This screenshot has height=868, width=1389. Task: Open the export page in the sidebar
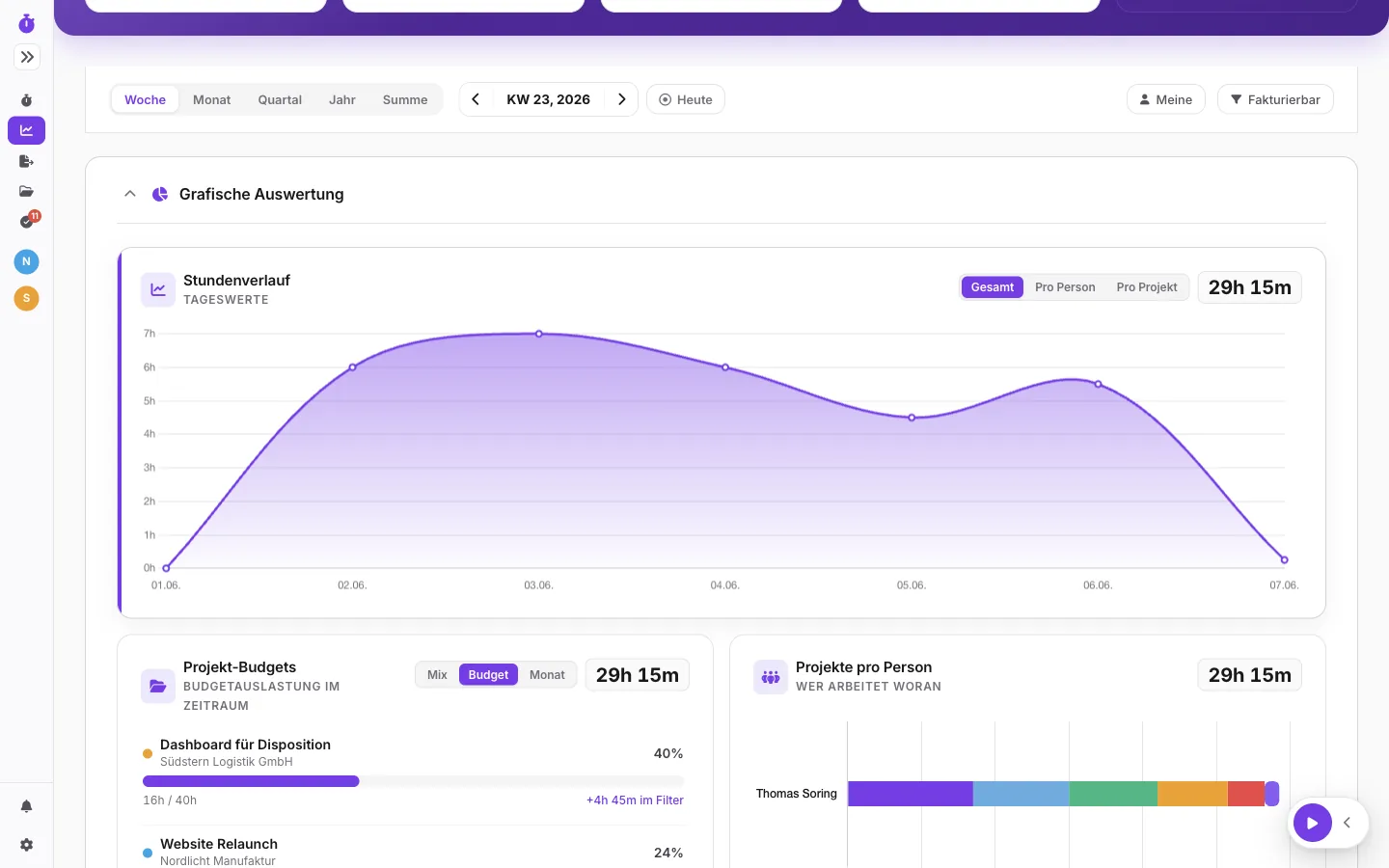click(26, 161)
